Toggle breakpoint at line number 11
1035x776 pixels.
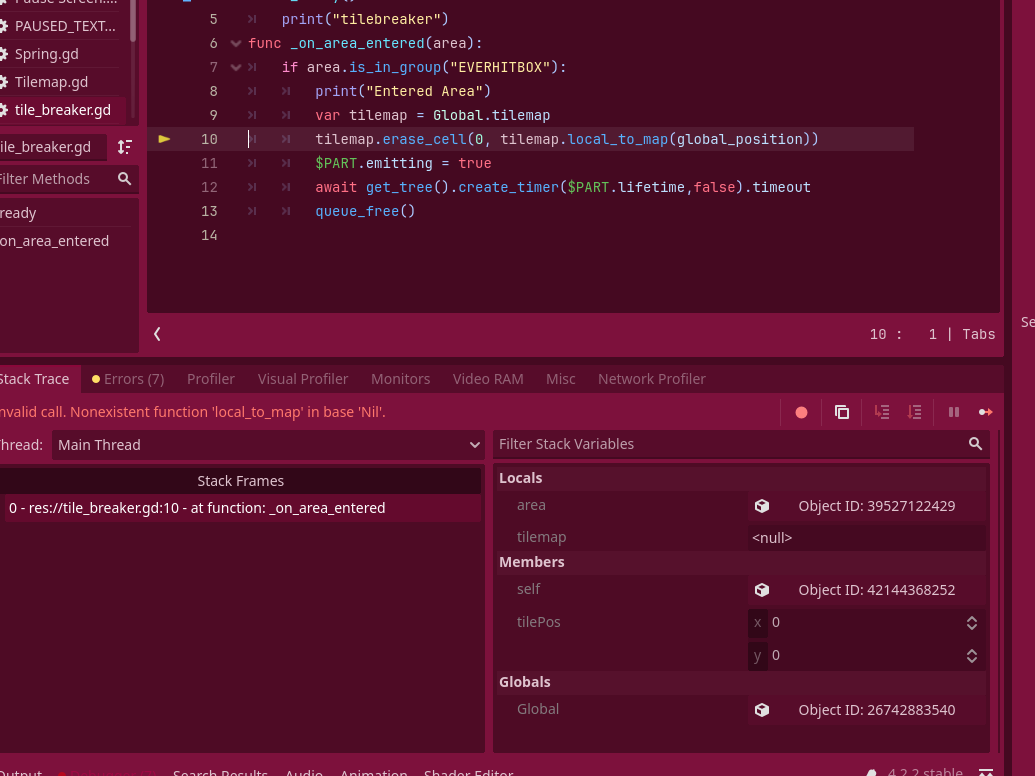tap(209, 163)
